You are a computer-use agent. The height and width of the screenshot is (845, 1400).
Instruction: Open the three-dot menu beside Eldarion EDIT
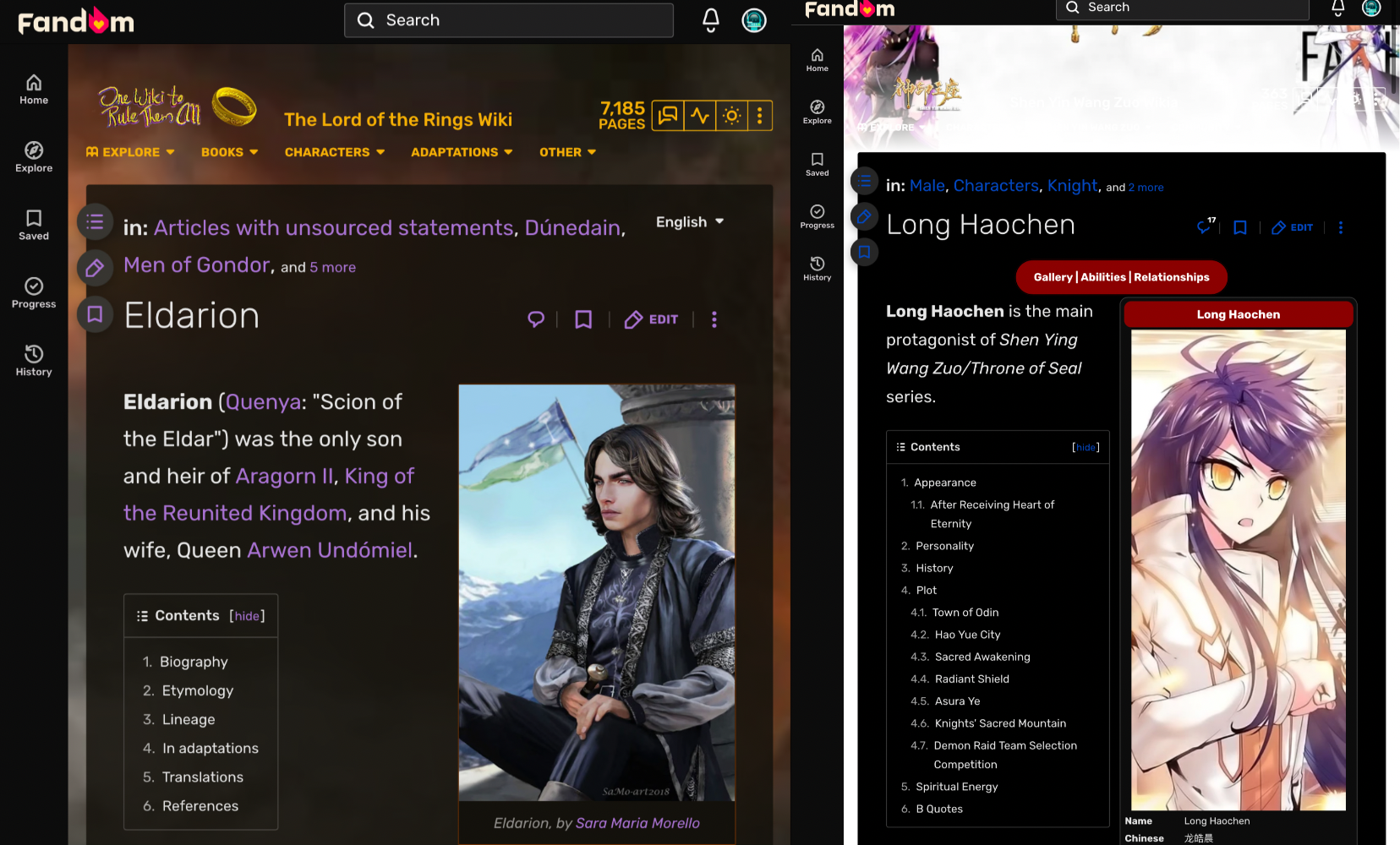pos(714,319)
